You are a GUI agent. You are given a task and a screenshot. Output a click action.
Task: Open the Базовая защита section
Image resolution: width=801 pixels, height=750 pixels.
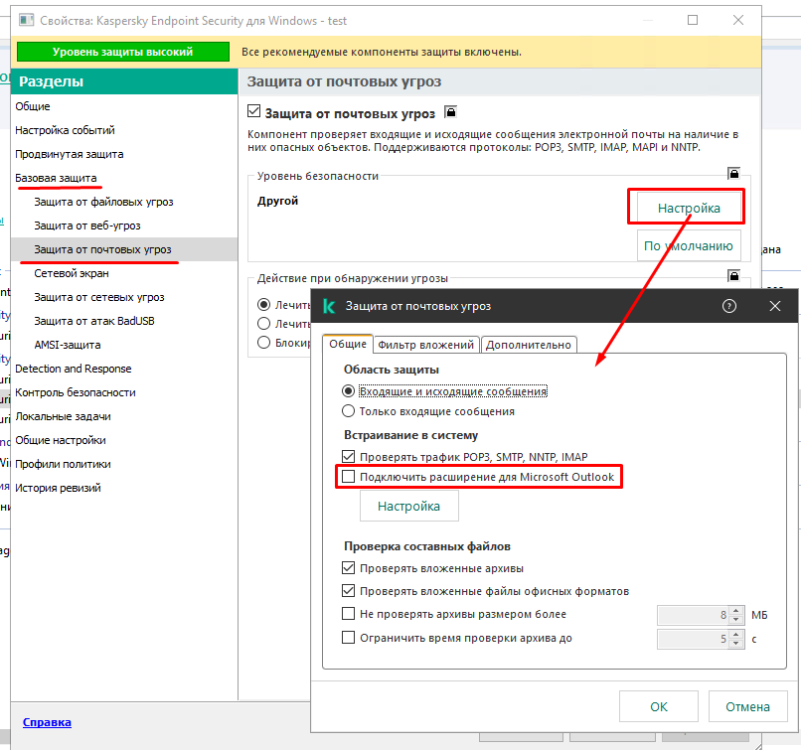click(x=56, y=178)
